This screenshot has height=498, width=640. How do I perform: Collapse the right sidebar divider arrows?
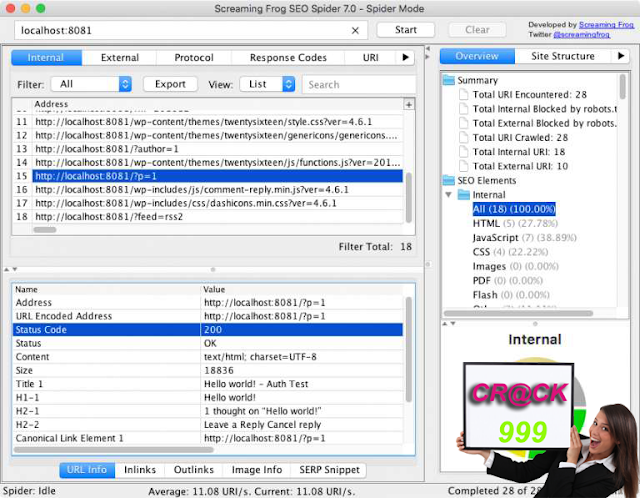[x=428, y=52]
